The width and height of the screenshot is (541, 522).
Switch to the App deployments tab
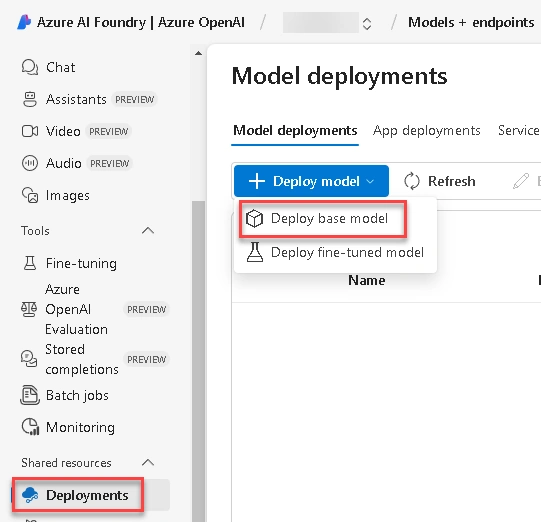426,131
